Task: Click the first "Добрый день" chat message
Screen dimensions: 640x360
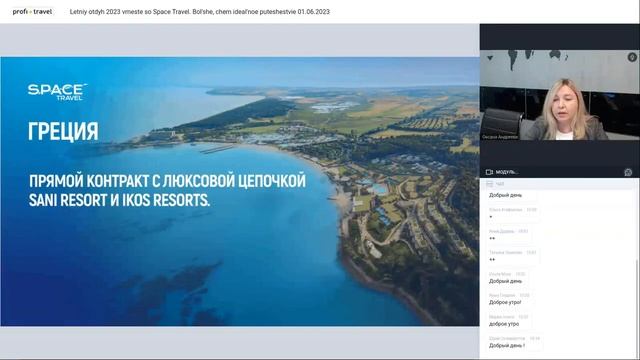Action: 505,195
